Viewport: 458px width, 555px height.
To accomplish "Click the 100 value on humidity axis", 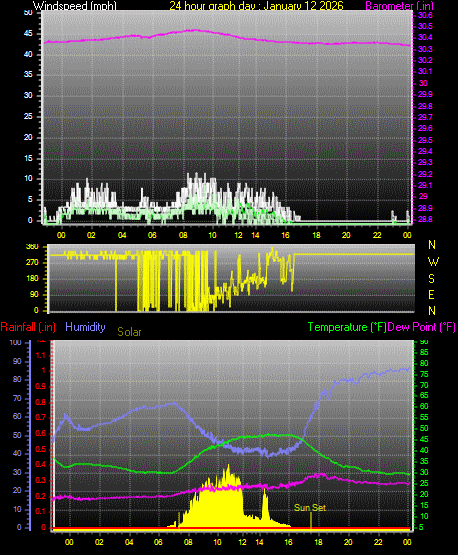I will (15, 342).
